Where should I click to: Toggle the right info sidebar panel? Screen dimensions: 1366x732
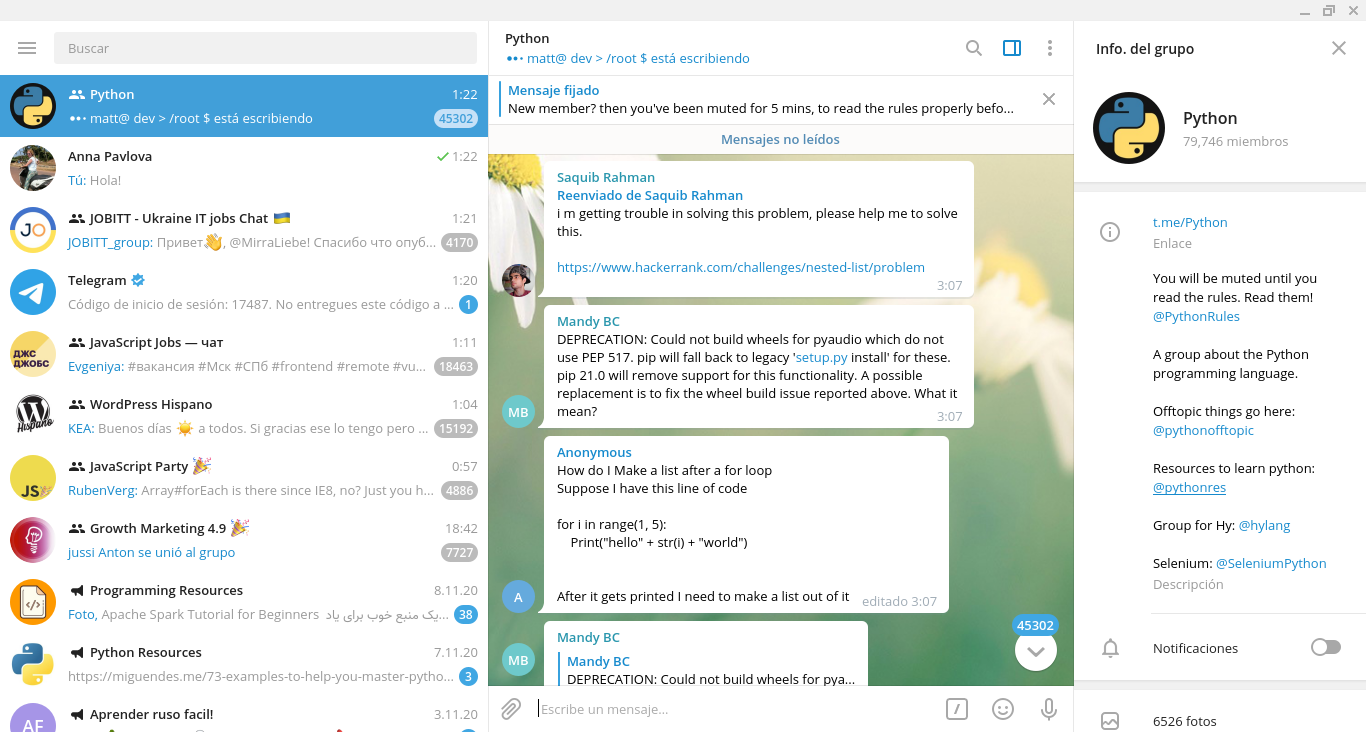(1012, 48)
